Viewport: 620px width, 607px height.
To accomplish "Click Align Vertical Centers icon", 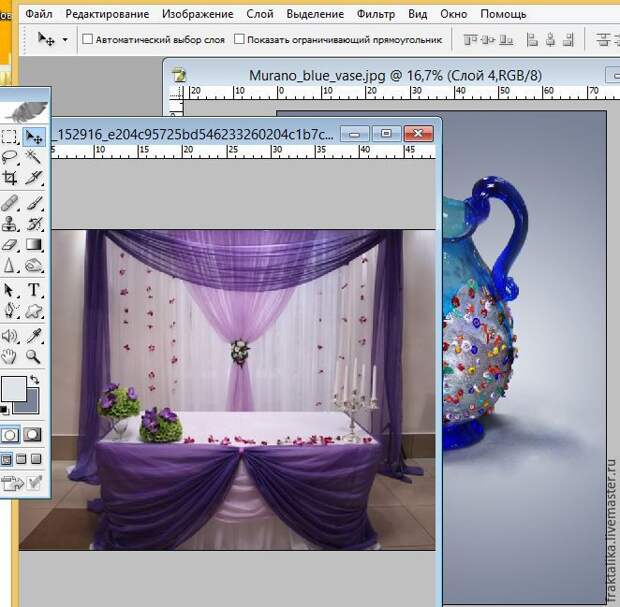I will [x=488, y=40].
